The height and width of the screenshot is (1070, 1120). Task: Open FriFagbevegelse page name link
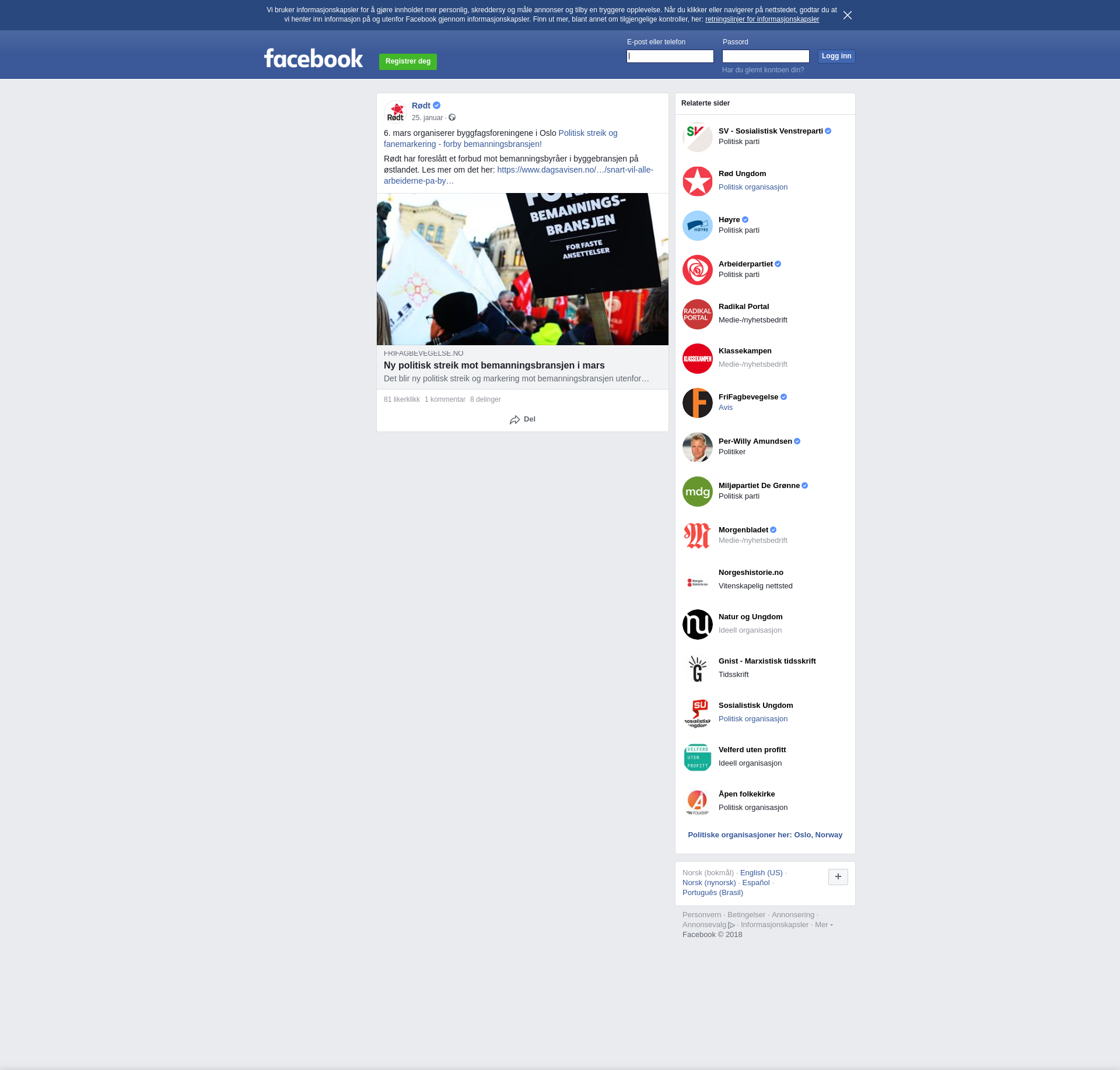[x=748, y=397]
